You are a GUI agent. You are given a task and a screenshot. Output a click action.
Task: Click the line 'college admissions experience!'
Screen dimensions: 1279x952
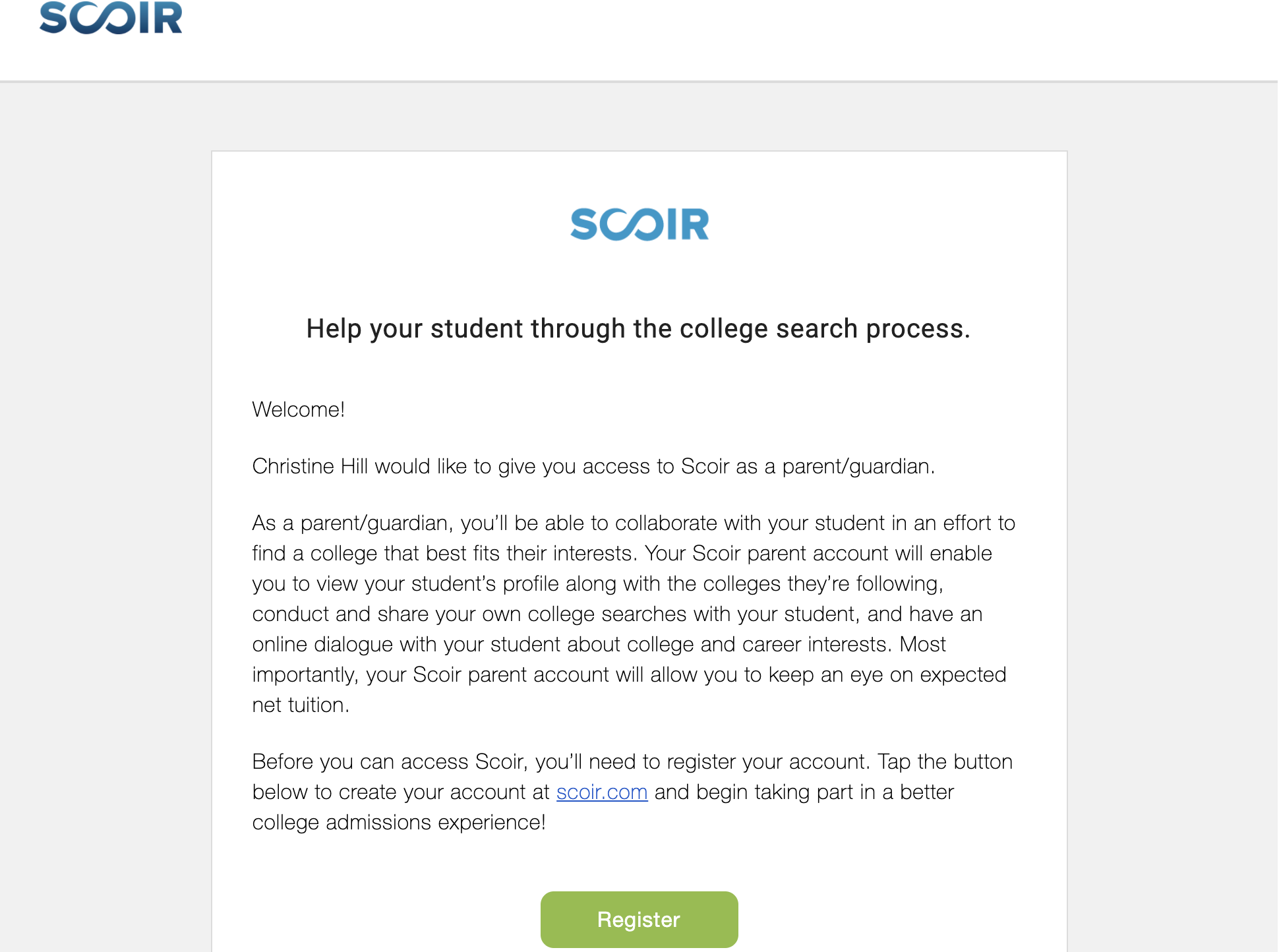399,822
